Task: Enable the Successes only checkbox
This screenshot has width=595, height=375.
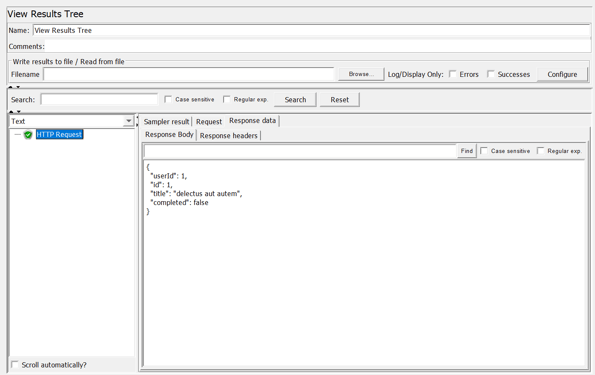Action: [491, 74]
